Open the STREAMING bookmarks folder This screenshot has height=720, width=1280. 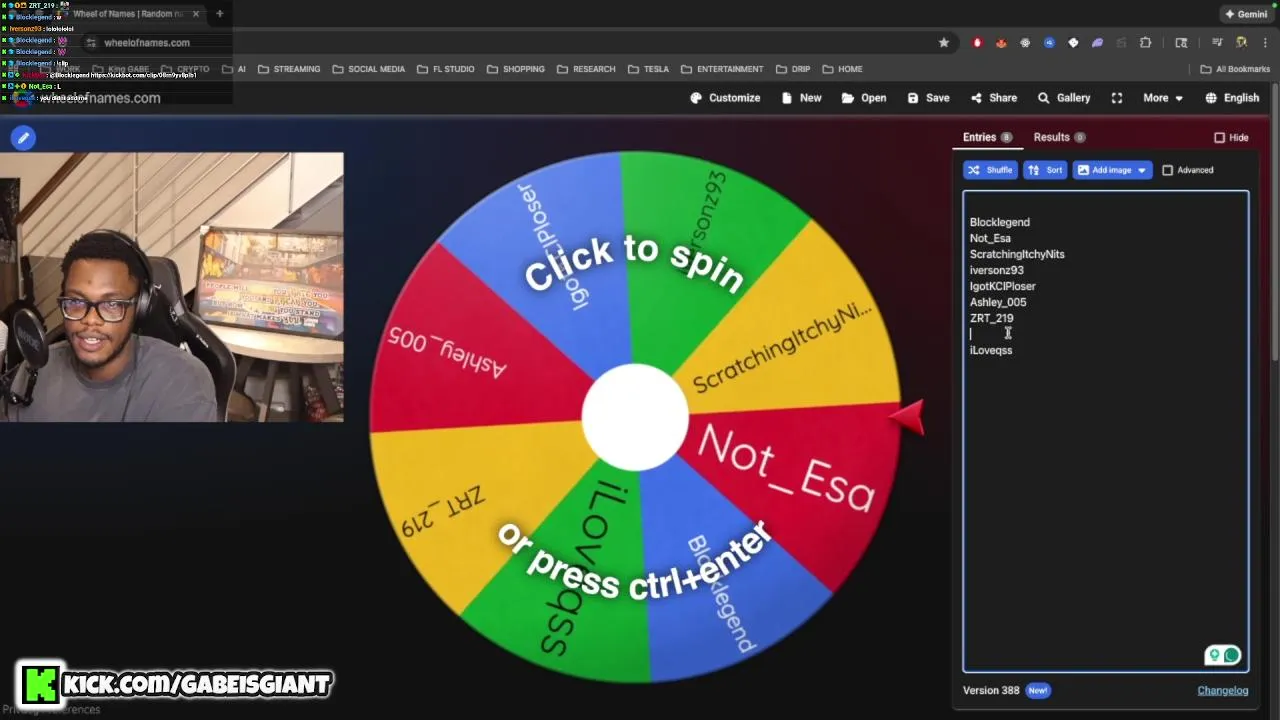pos(289,69)
